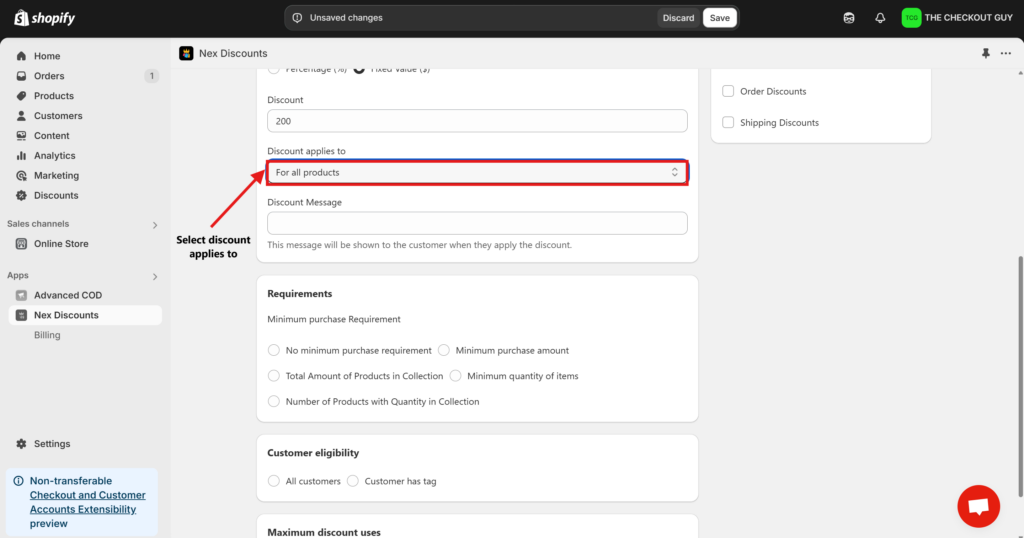
Task: Open Settings in the sidebar
Action: pos(52,444)
